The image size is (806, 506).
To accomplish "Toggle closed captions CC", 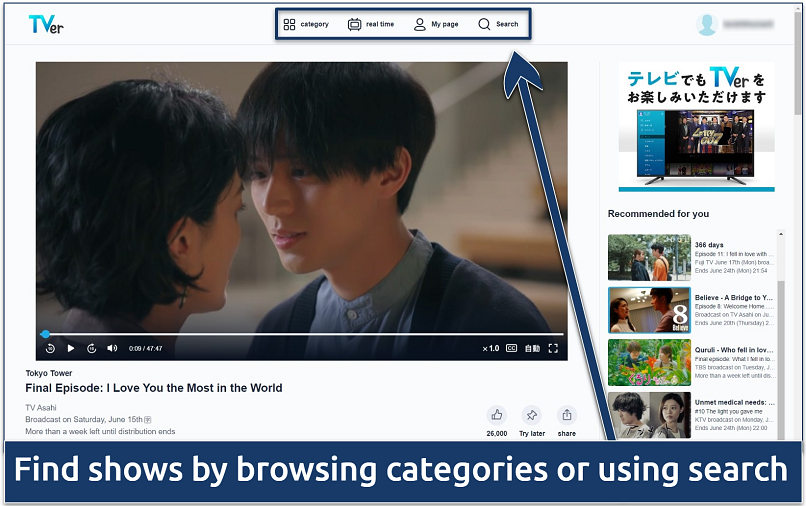I will (x=511, y=348).
